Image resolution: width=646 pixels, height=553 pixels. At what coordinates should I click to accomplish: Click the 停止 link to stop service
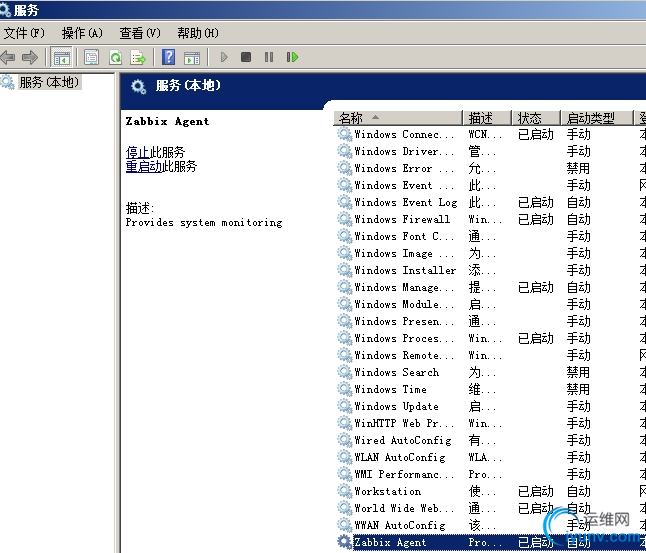pyautogui.click(x=138, y=152)
